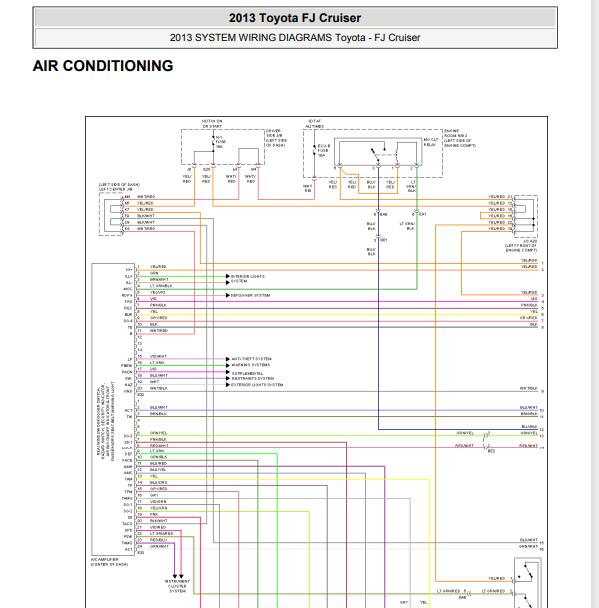Screen dimensions: 599x608
Task: Click the 'EXTERIOR LIGHTS SYSTEM' reference label
Action: 257,385
